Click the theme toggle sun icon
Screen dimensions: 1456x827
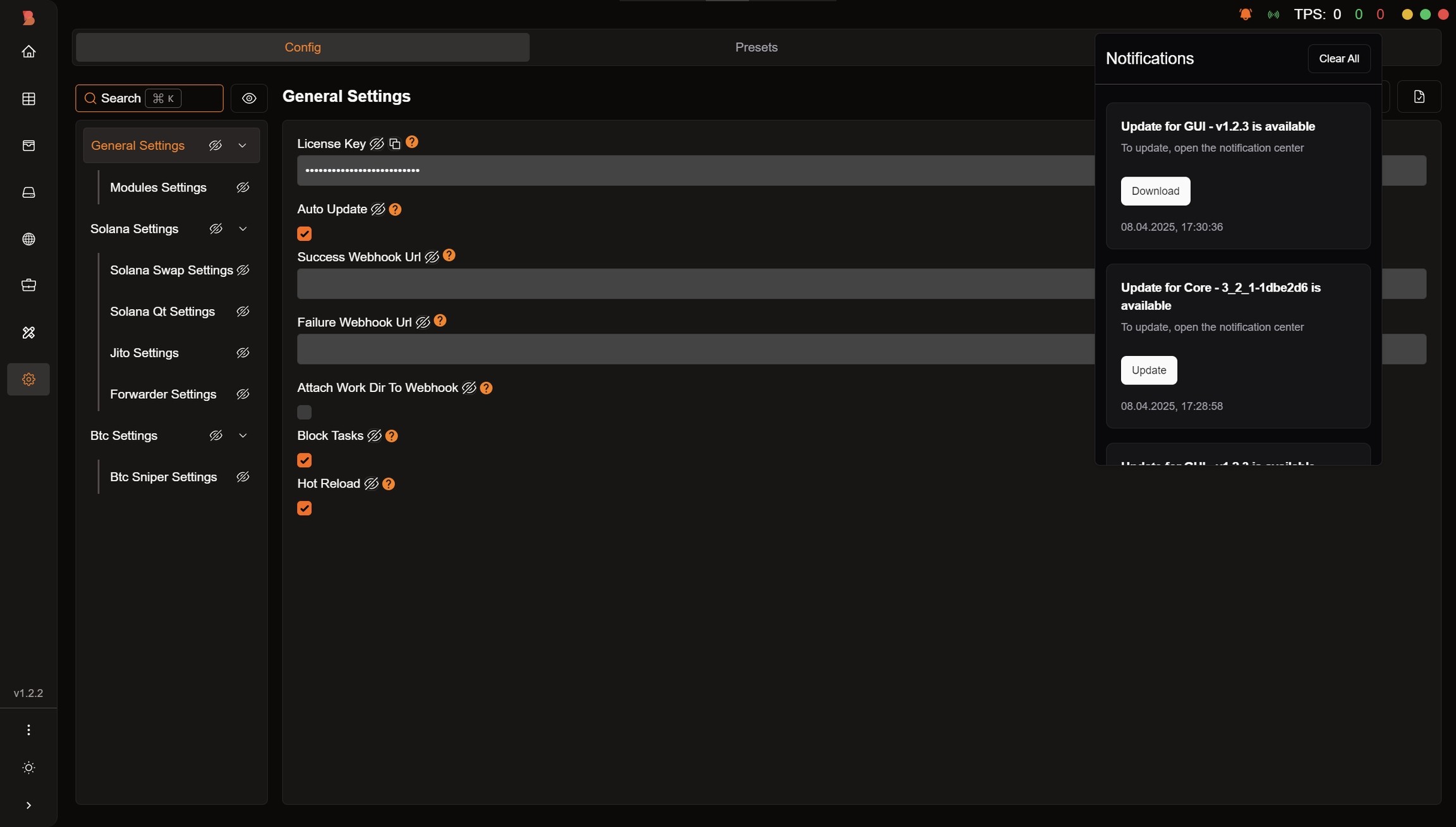[28, 768]
